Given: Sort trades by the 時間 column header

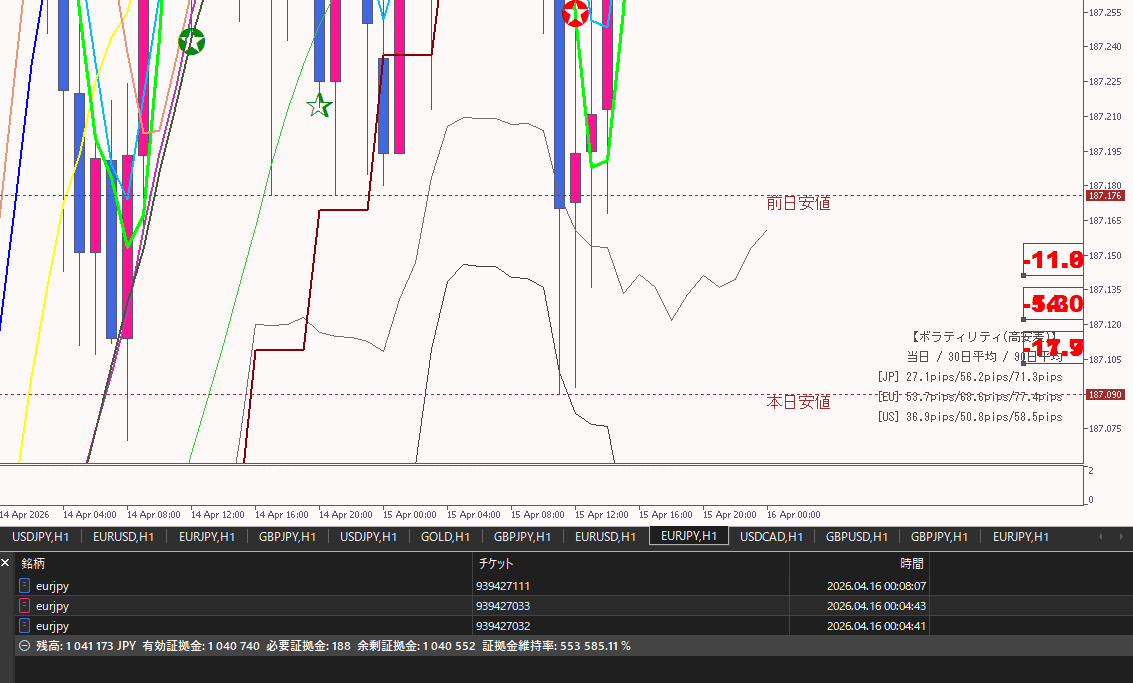Looking at the screenshot, I should click(911, 564).
